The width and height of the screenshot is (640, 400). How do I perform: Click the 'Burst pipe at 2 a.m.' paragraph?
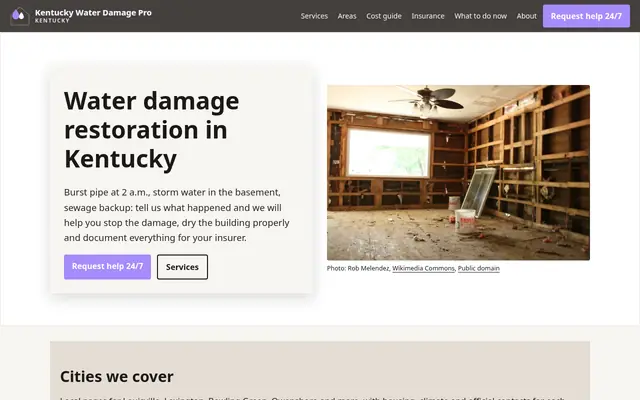[177, 215]
